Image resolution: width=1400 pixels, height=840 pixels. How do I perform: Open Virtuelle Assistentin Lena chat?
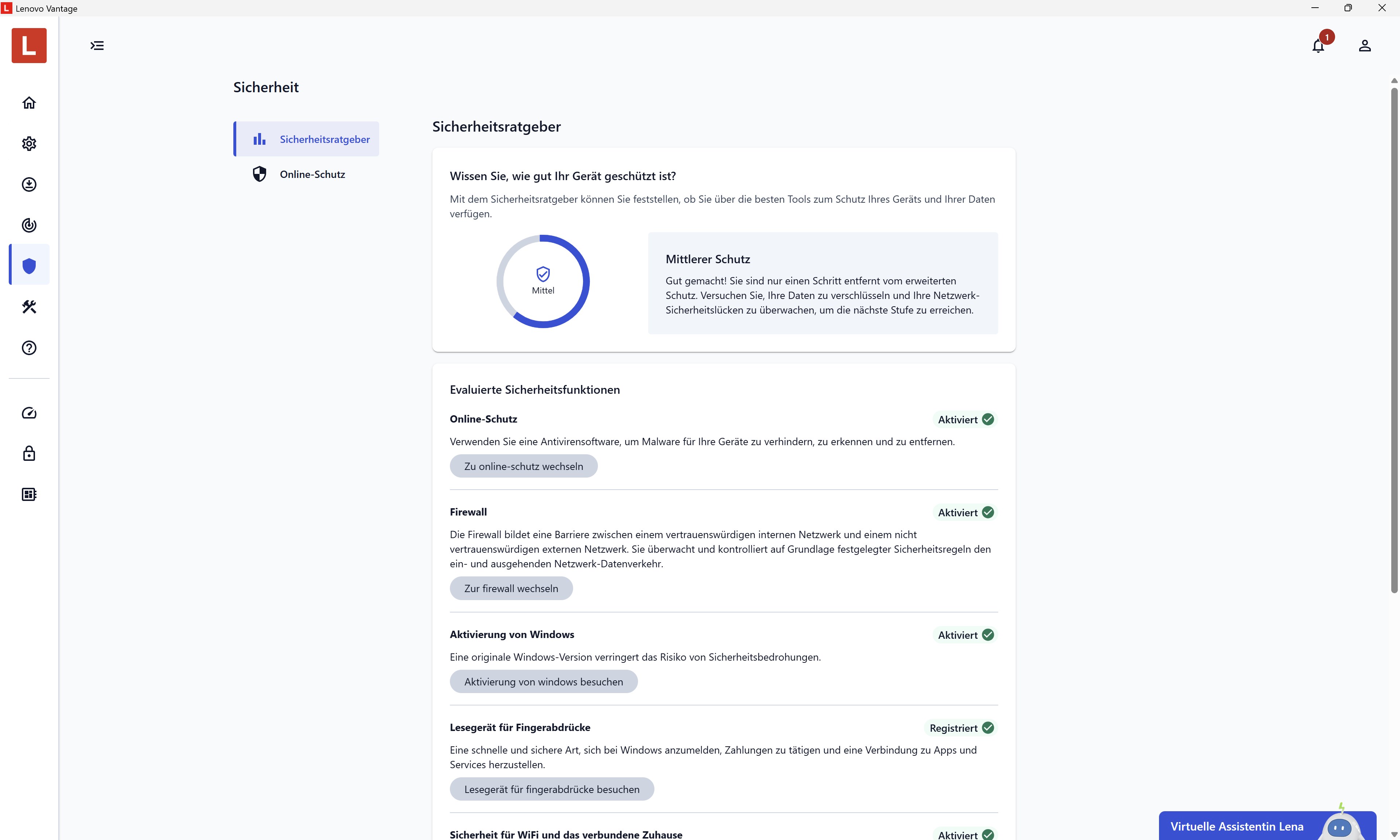[1267, 827]
